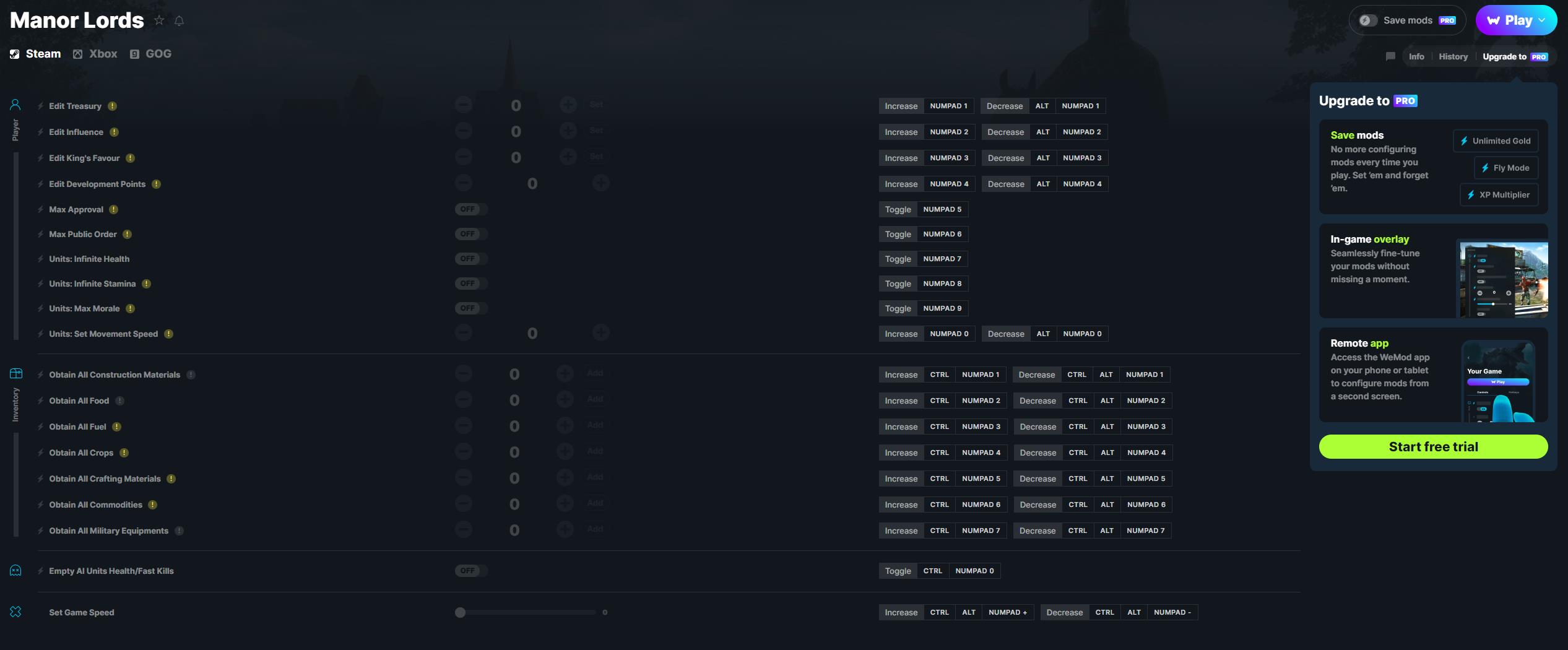Click the Start free trial button
This screenshot has width=1568, height=650.
click(x=1433, y=446)
